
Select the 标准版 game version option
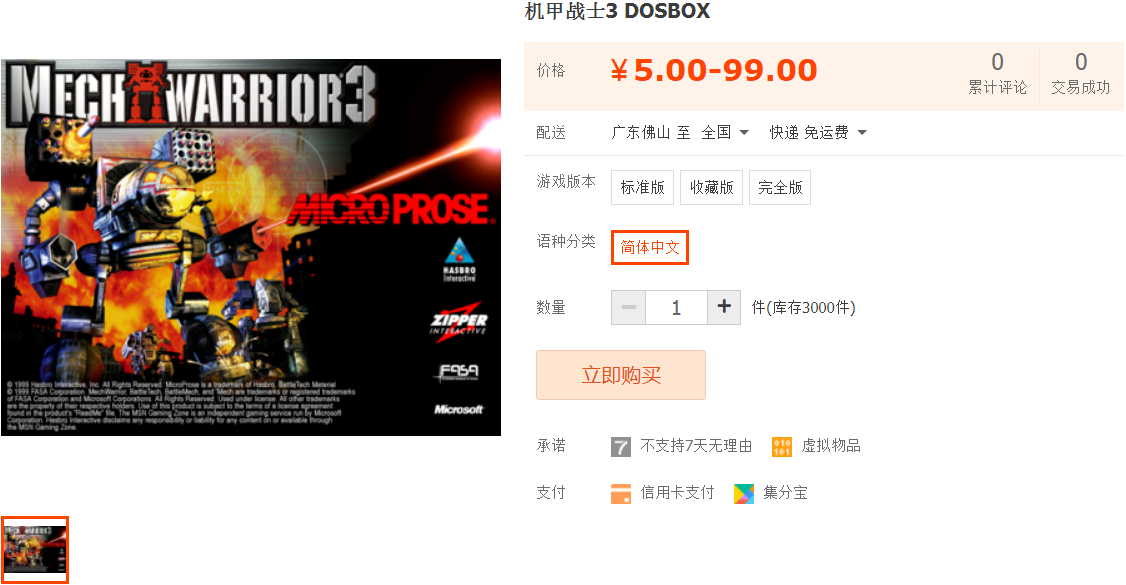(x=643, y=187)
